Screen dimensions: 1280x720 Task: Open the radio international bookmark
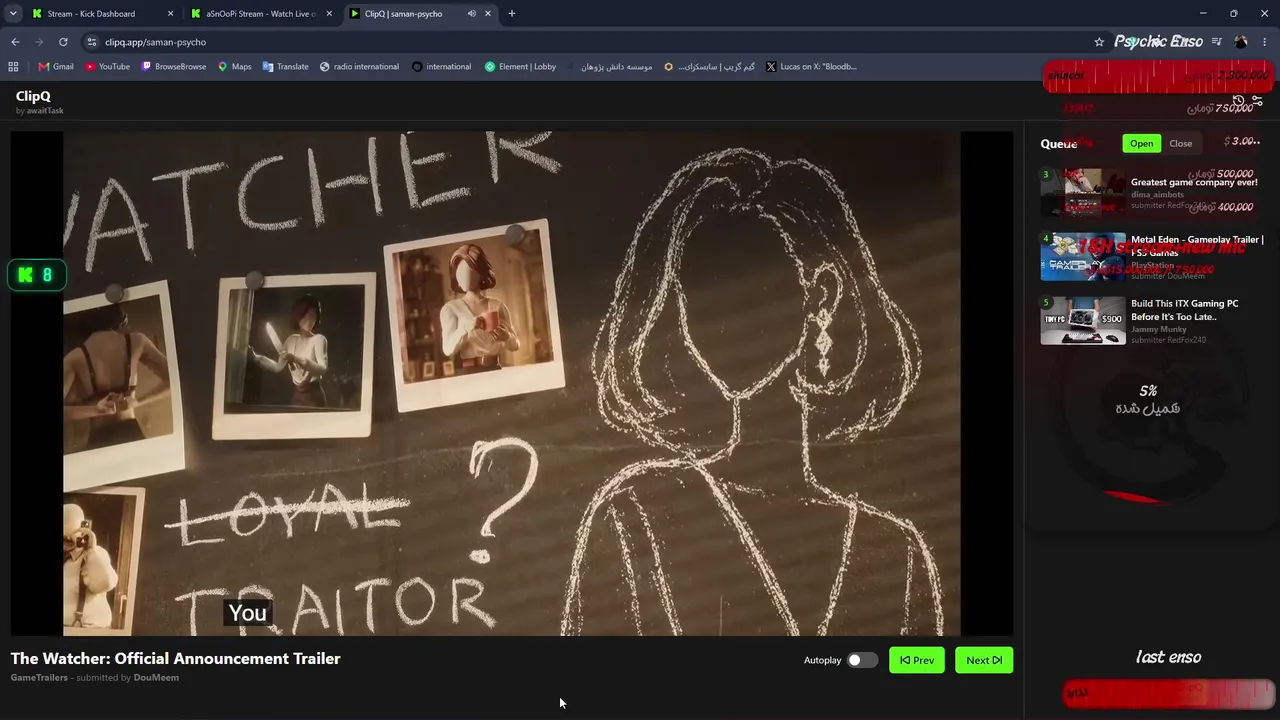point(359,67)
